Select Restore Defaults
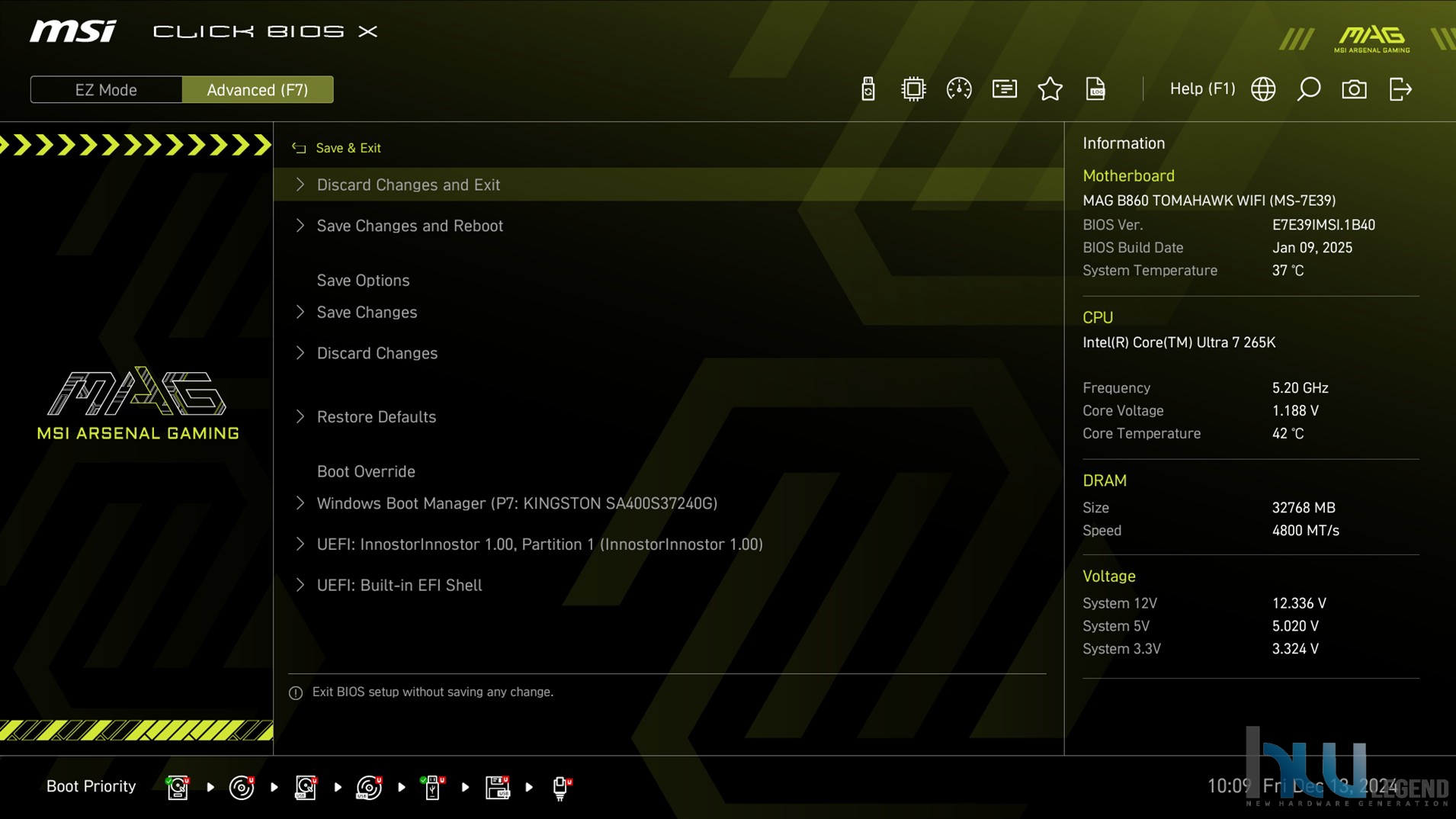The height and width of the screenshot is (819, 1456). tap(669, 416)
